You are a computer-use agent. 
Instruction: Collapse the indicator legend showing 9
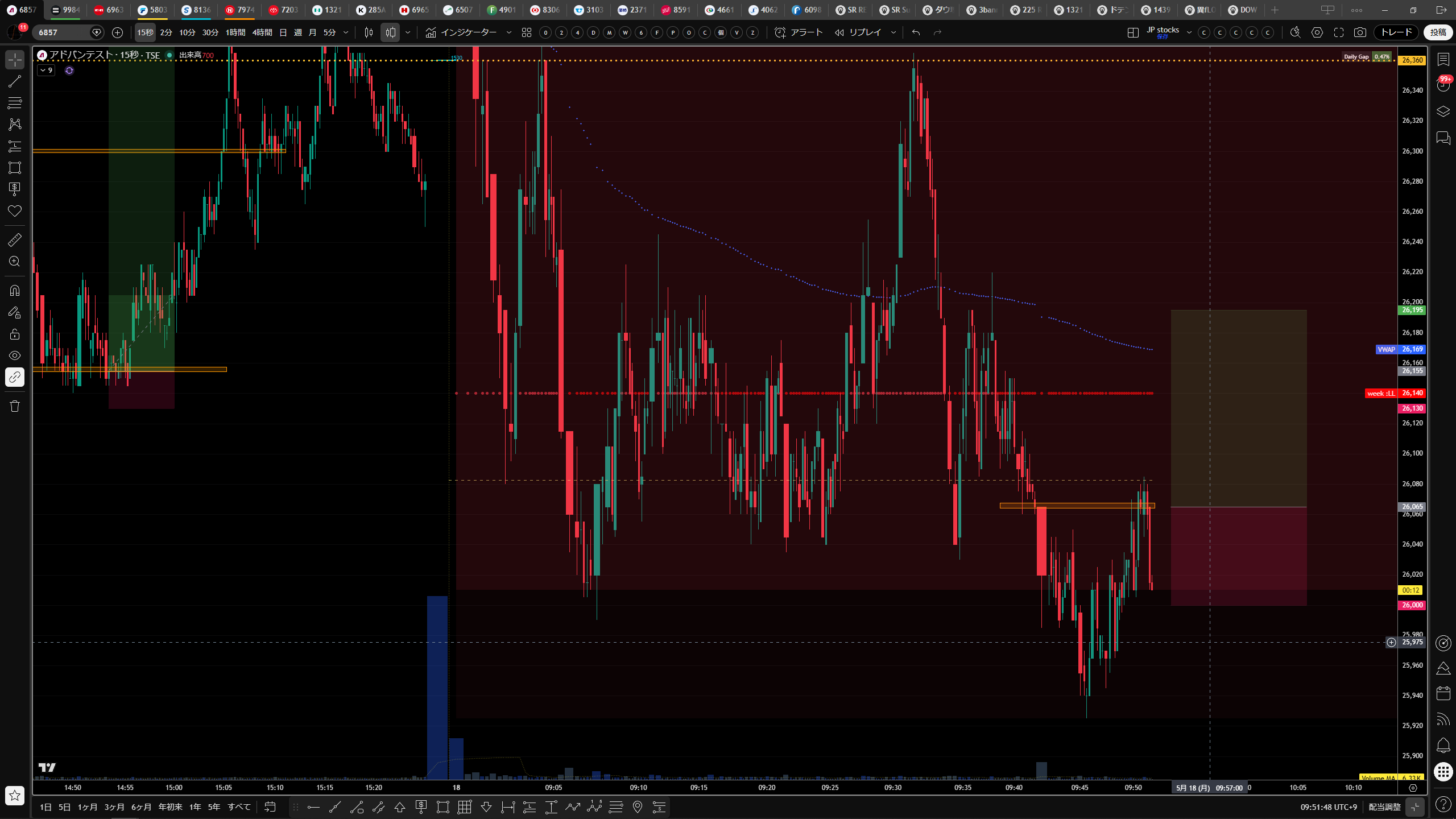pos(46,71)
